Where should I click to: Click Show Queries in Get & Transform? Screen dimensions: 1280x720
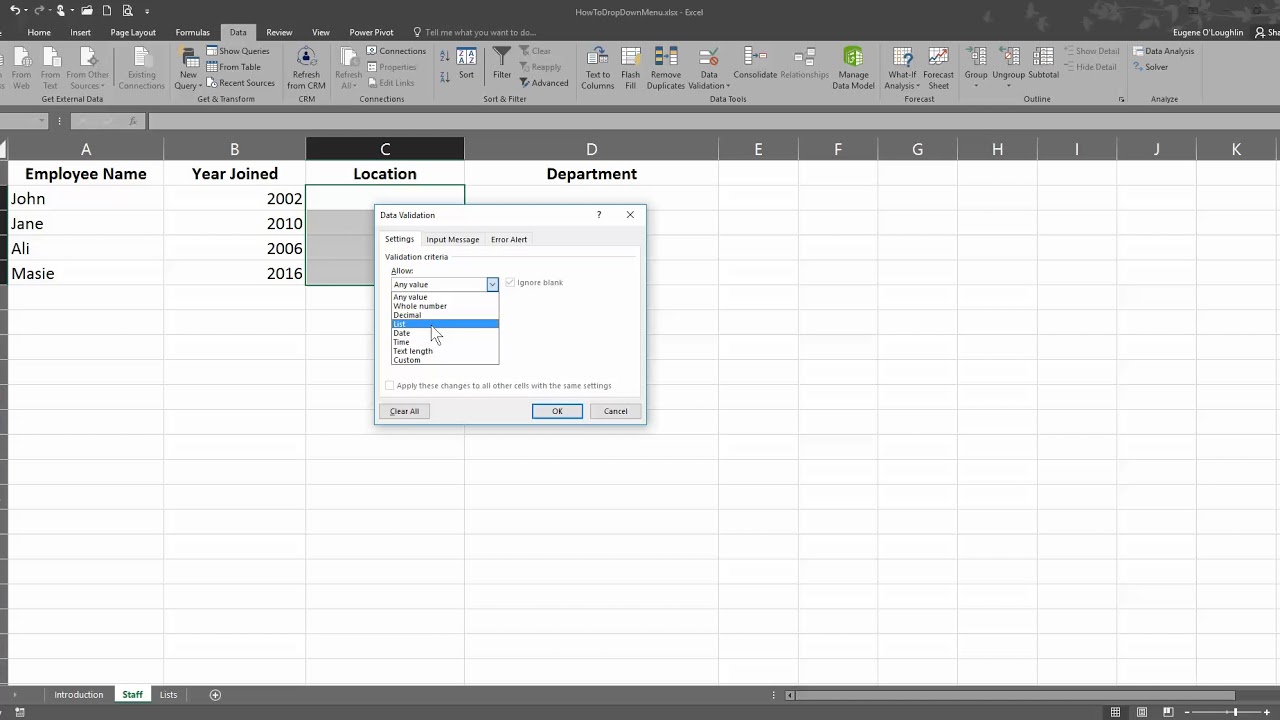238,51
